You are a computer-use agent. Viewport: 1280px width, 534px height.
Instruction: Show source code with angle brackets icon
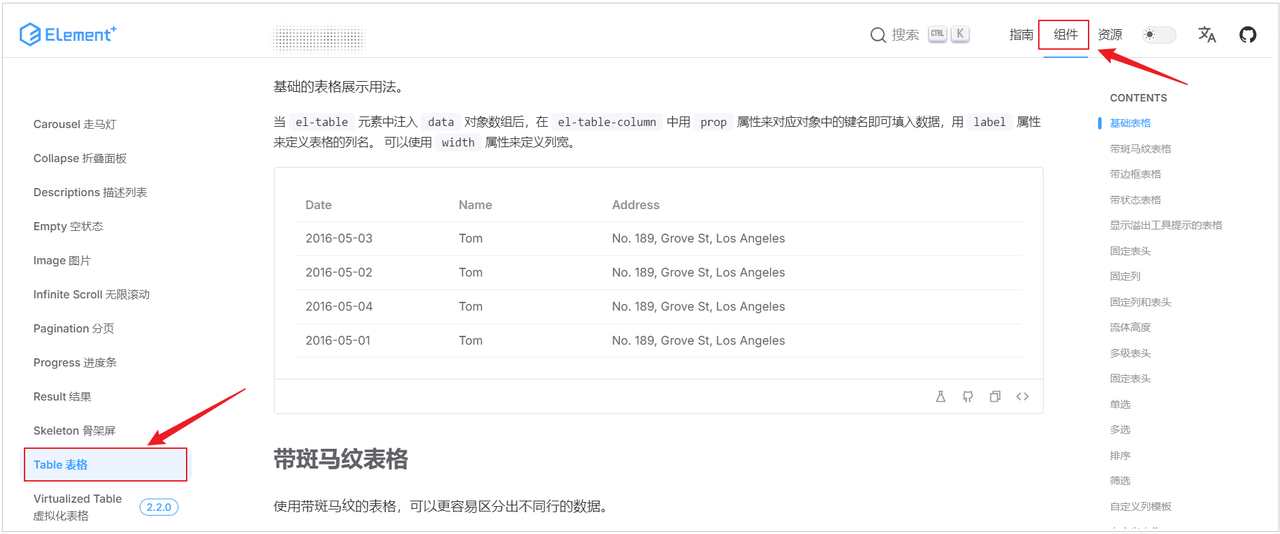[1022, 397]
